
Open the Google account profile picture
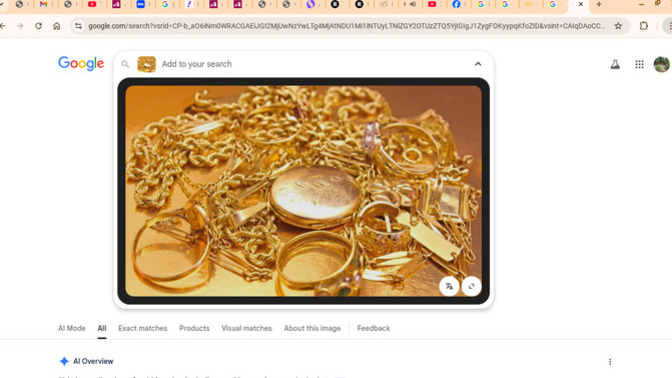(662, 64)
